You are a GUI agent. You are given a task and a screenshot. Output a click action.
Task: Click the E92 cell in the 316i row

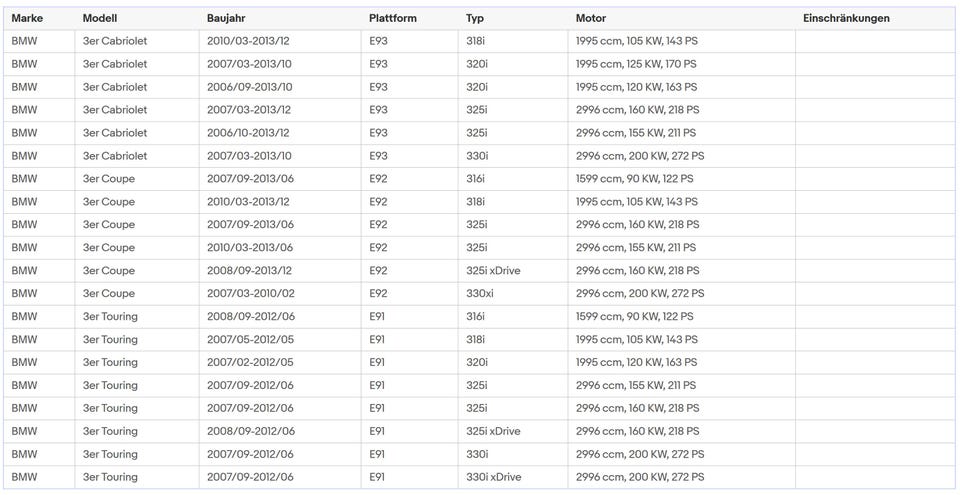tap(410, 179)
